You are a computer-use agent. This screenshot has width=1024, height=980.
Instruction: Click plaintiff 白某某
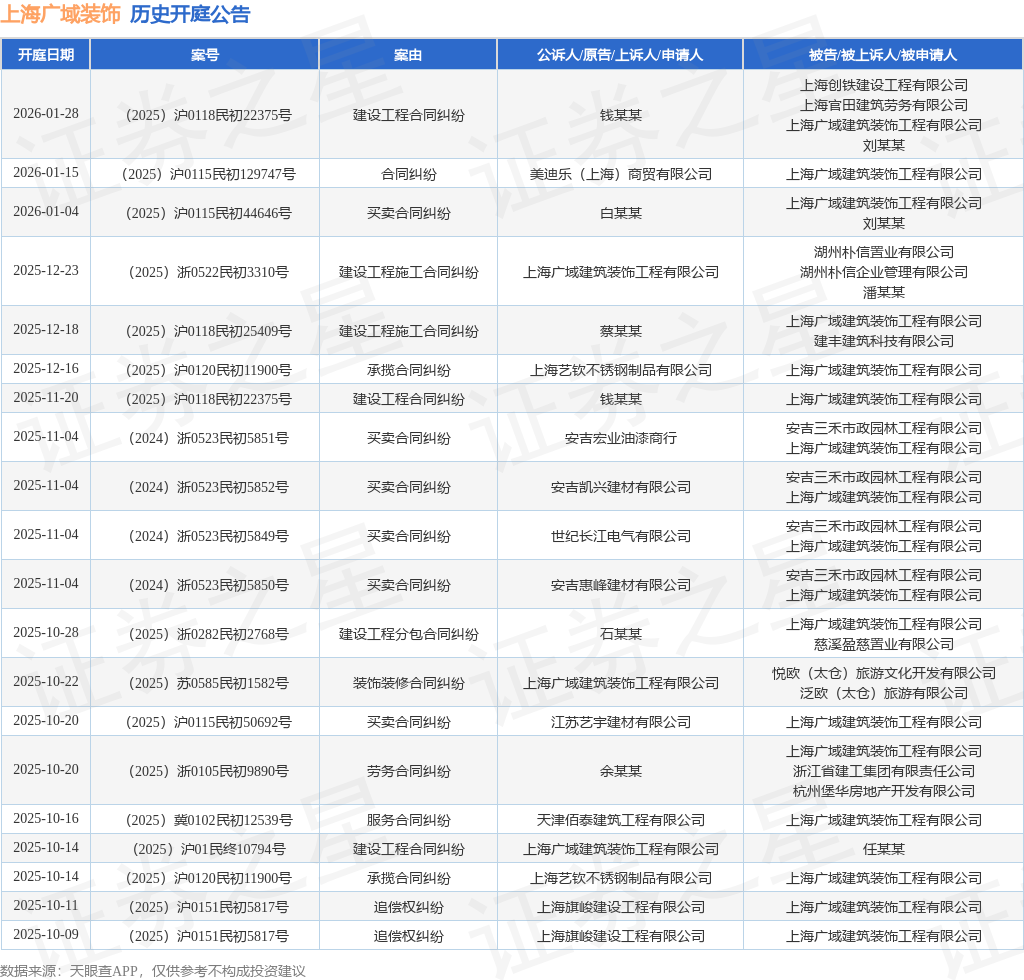pyautogui.click(x=620, y=213)
